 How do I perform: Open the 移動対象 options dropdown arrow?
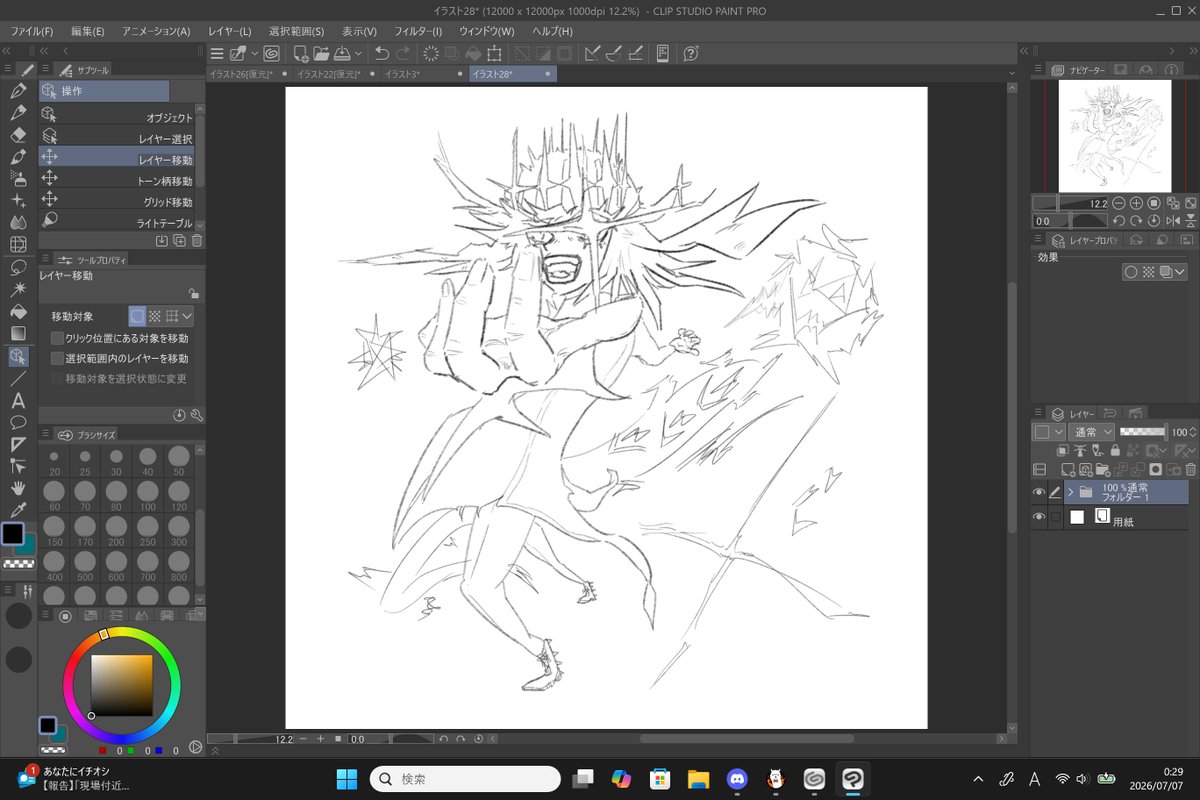pyautogui.click(x=188, y=316)
